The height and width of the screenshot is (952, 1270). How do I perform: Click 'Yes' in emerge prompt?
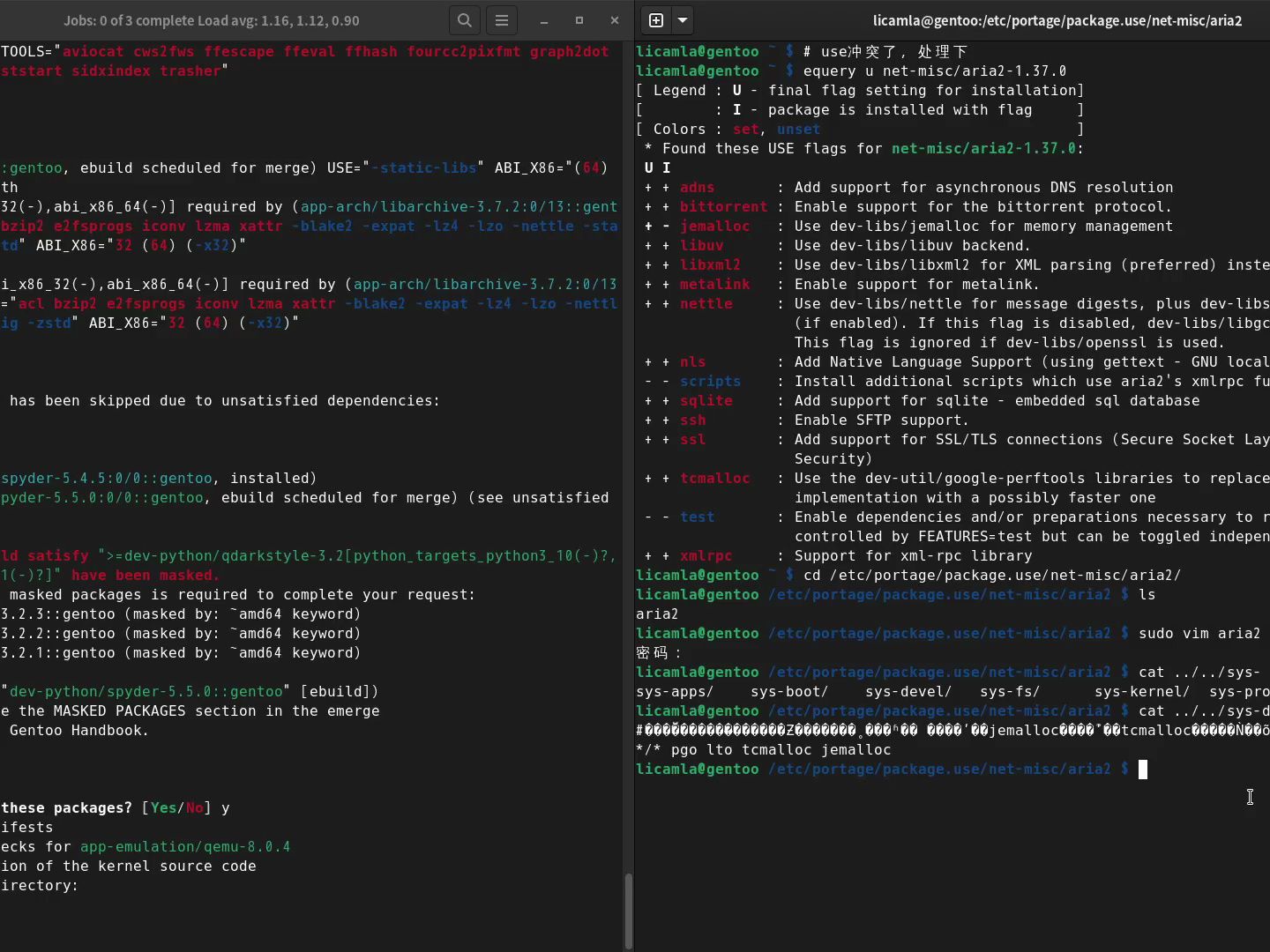coord(163,807)
